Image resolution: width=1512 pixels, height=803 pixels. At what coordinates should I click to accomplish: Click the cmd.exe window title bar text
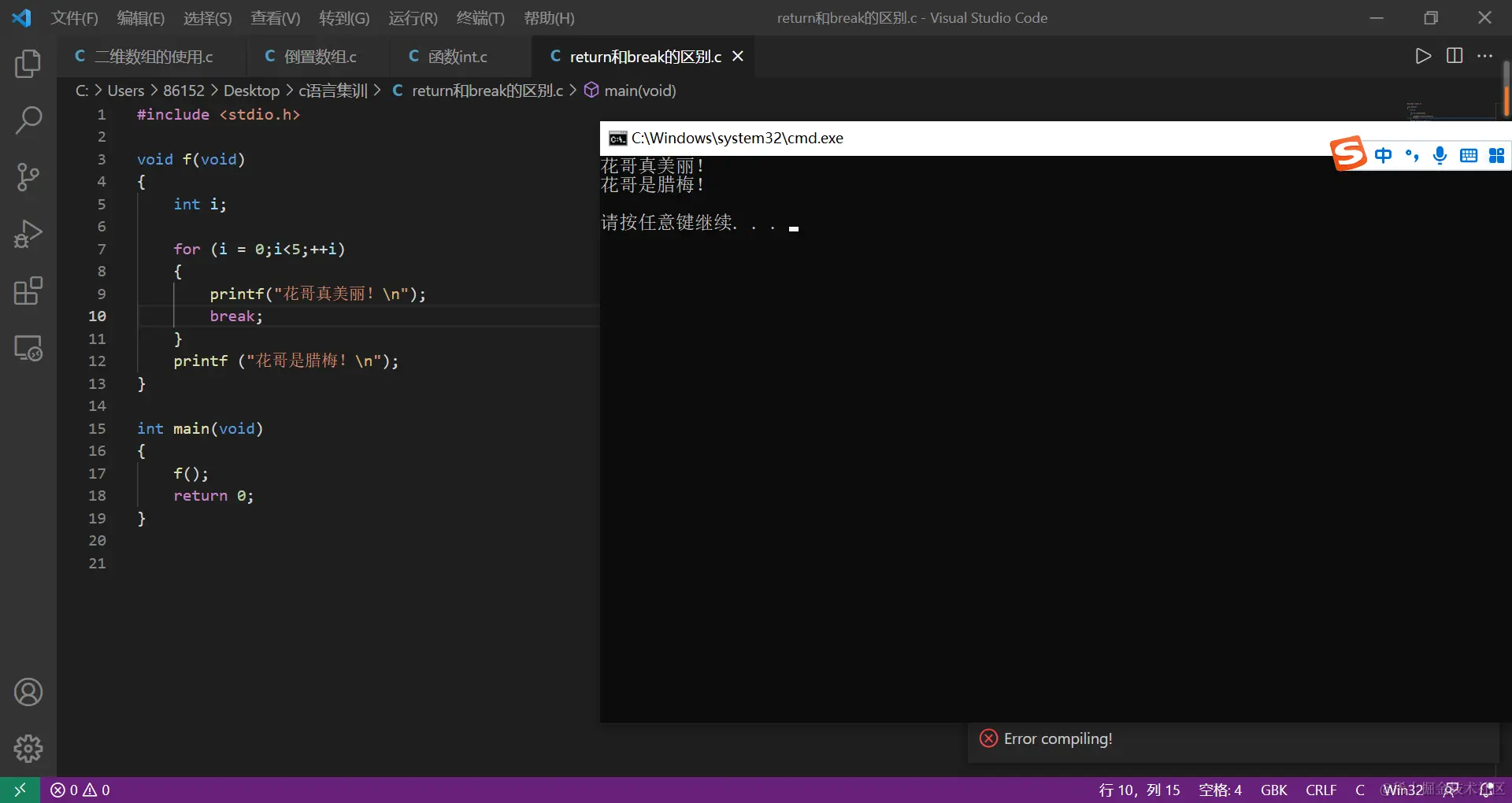(737, 139)
